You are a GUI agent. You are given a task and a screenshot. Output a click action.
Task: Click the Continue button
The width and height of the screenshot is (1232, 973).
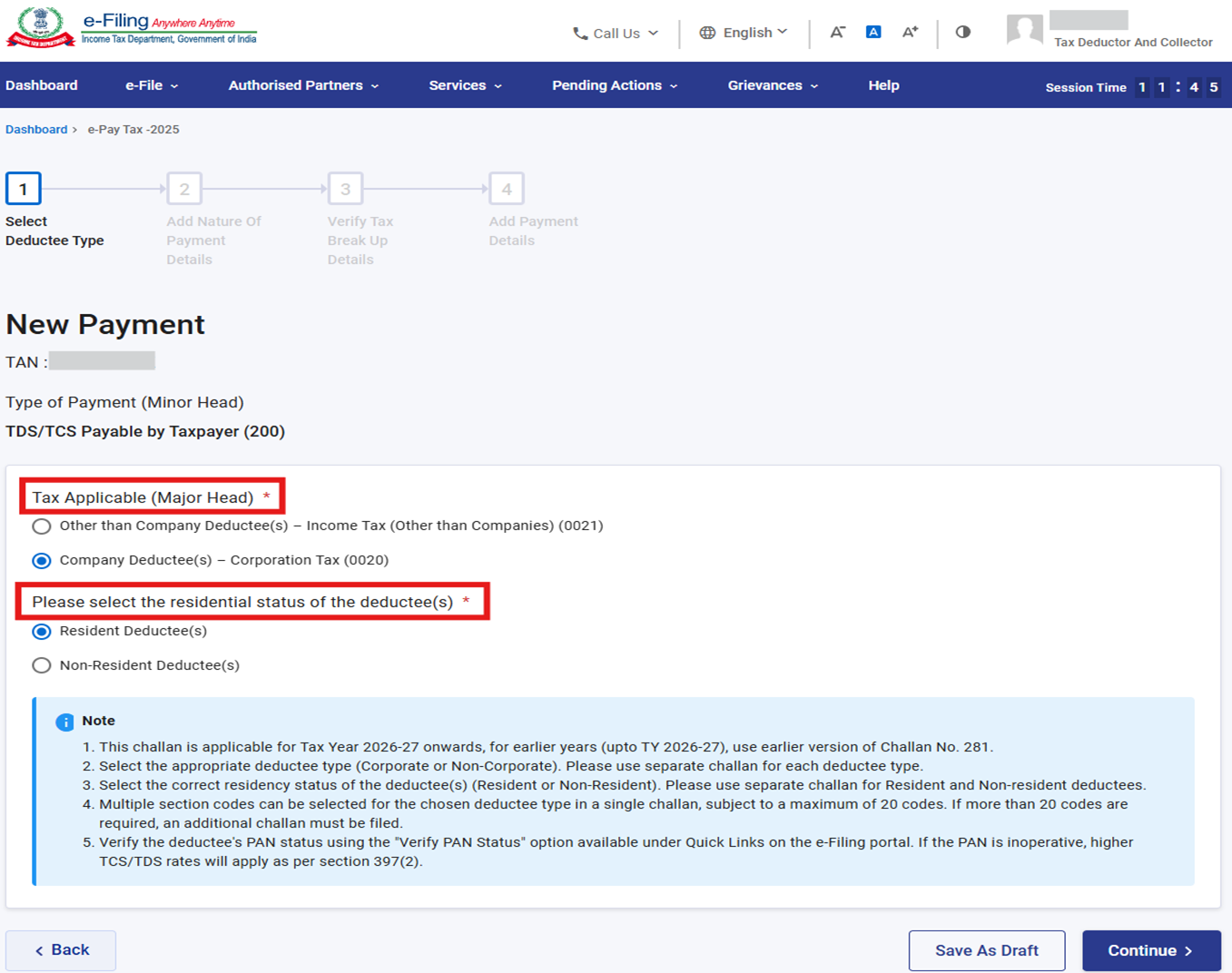(x=1150, y=950)
